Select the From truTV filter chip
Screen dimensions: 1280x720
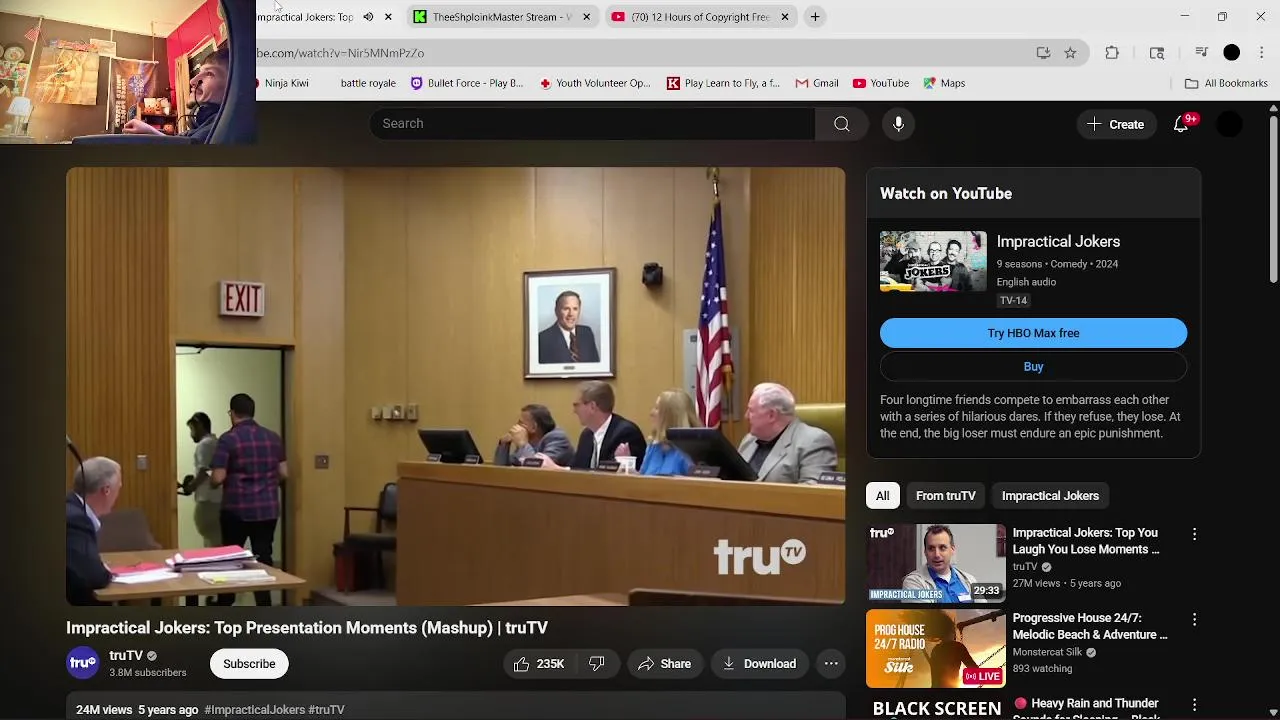click(946, 496)
